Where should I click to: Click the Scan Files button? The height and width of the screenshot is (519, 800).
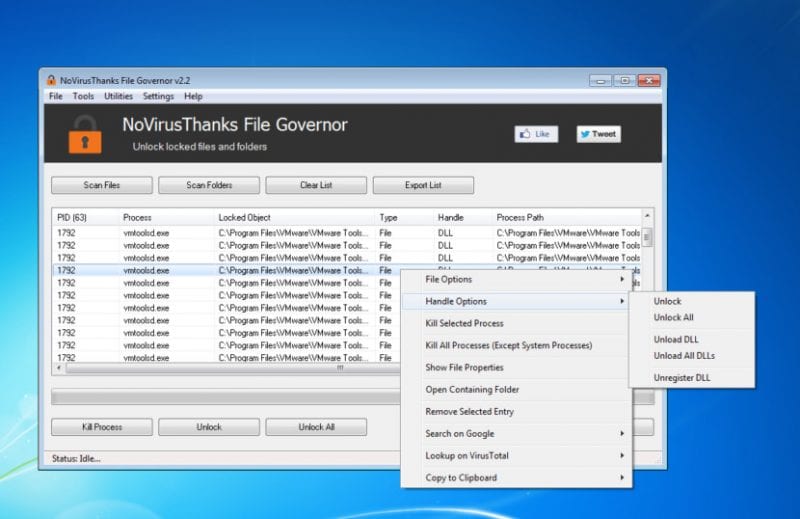point(102,185)
